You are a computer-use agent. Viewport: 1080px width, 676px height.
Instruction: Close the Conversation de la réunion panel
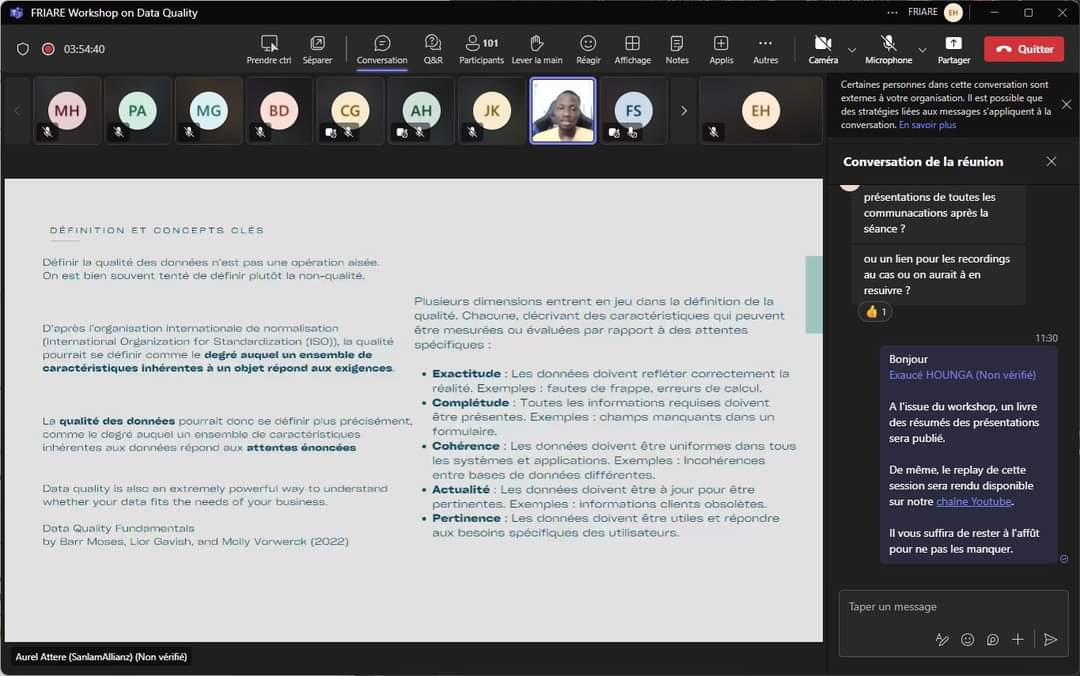[x=1051, y=162]
